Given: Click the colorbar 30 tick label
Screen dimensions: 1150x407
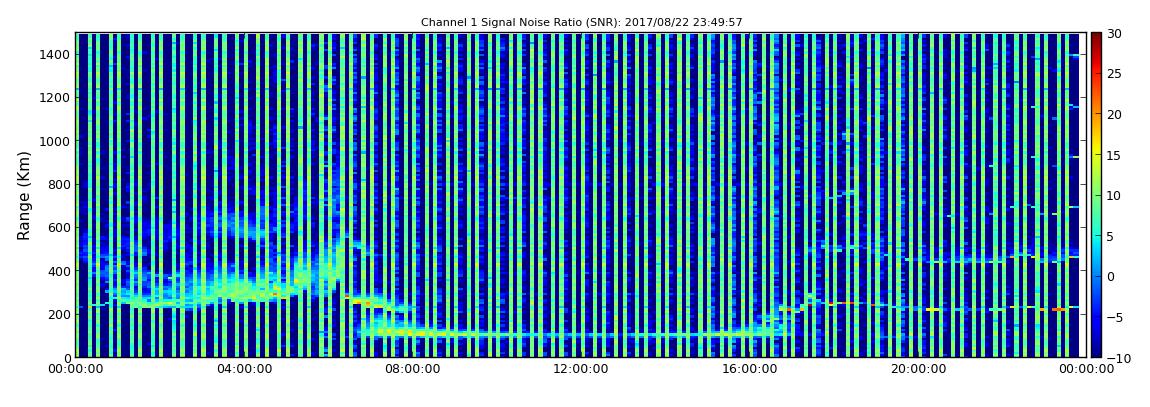Looking at the screenshot, I should [x=1116, y=34].
